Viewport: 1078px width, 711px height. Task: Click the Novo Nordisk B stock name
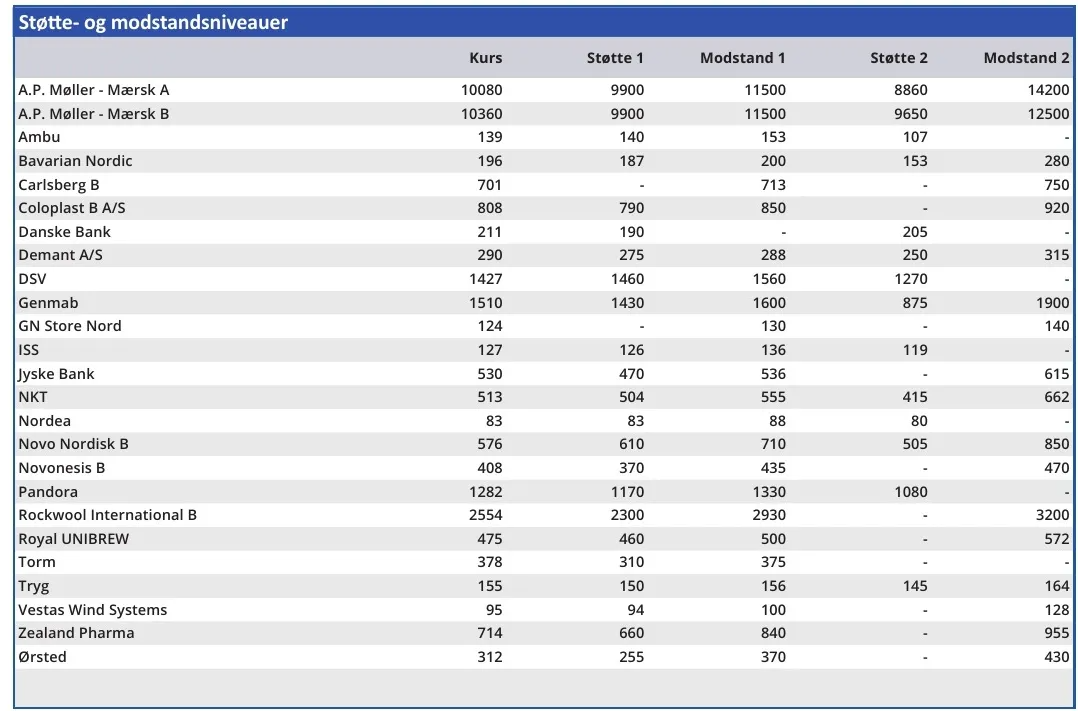tap(73, 444)
